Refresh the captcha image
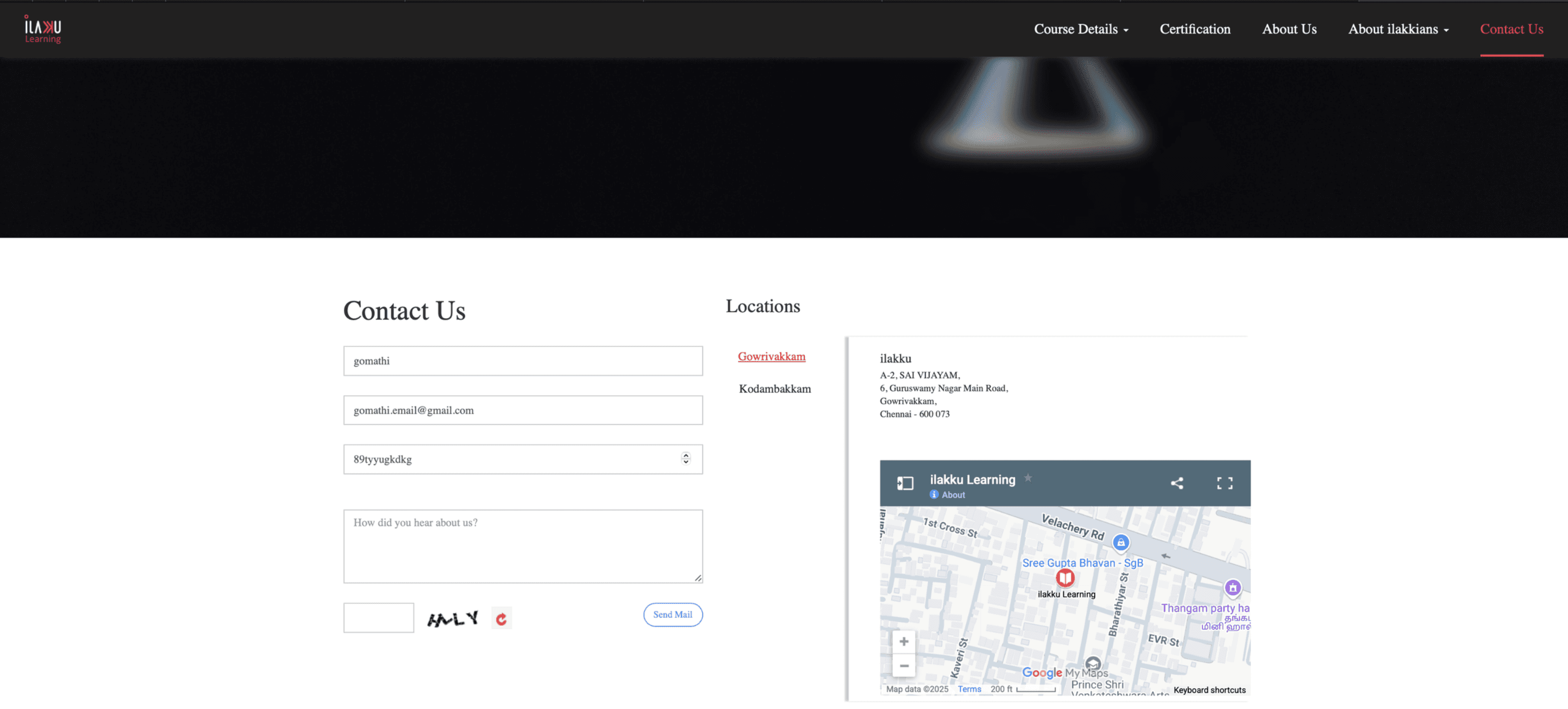The height and width of the screenshot is (709, 1568). click(x=501, y=619)
